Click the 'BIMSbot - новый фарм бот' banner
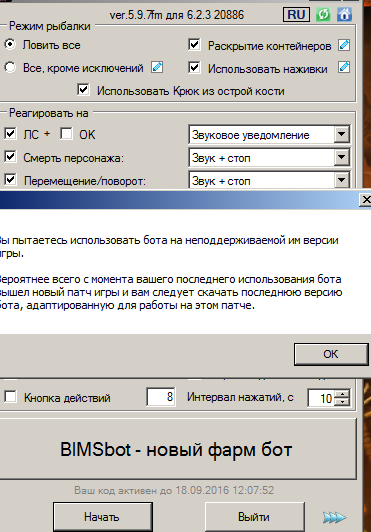Viewport: 371px width, 532px height. (x=177, y=449)
